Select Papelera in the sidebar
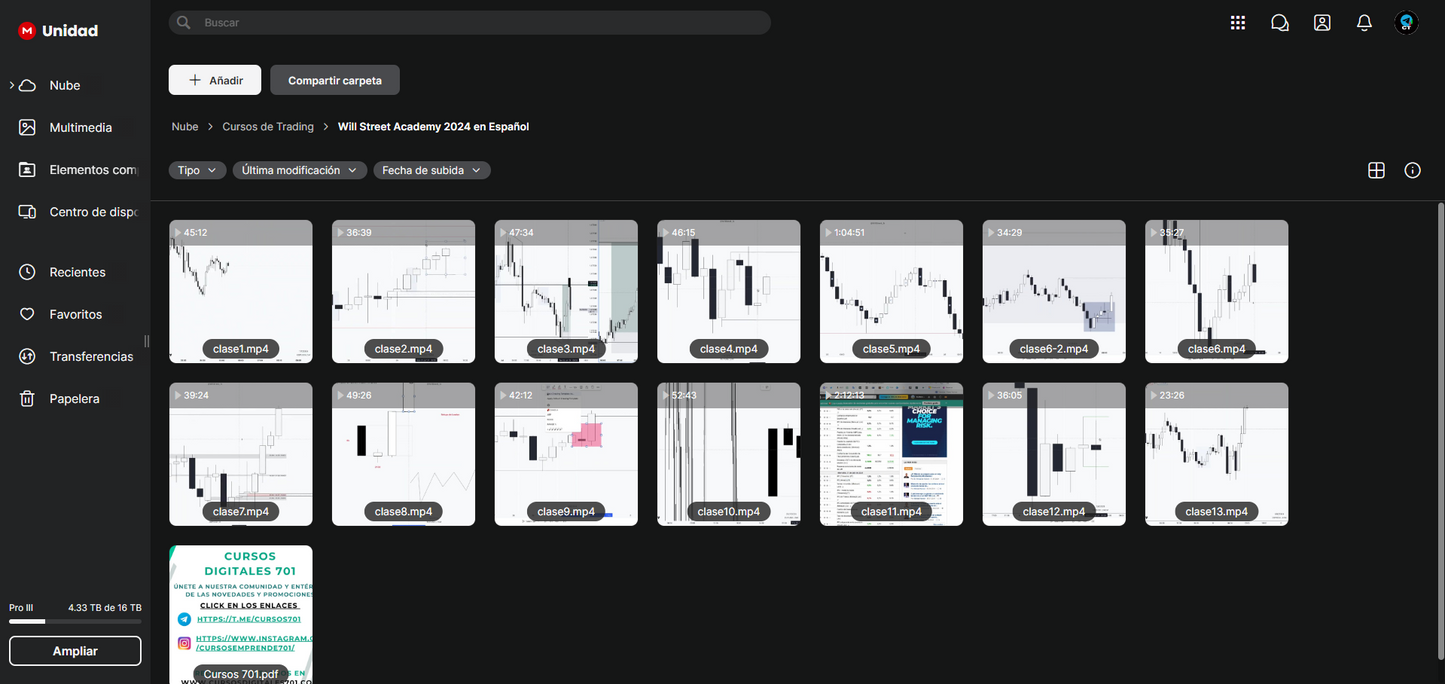1445x684 pixels. point(75,399)
